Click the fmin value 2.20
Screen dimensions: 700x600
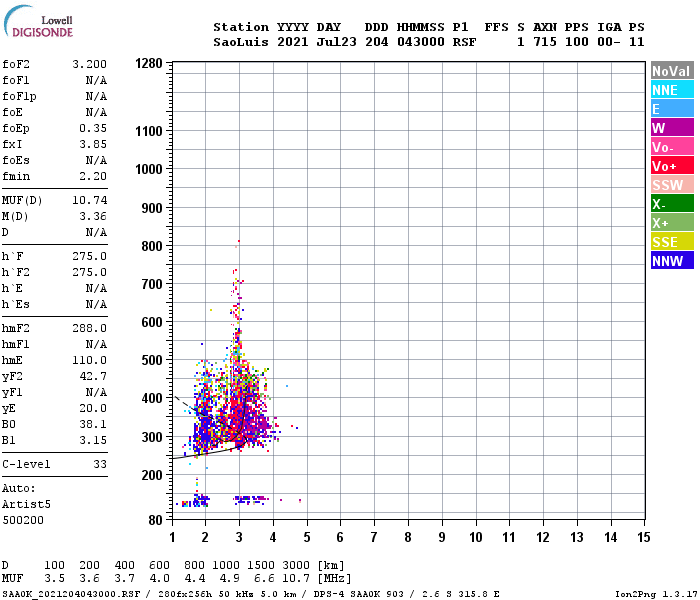(93, 176)
